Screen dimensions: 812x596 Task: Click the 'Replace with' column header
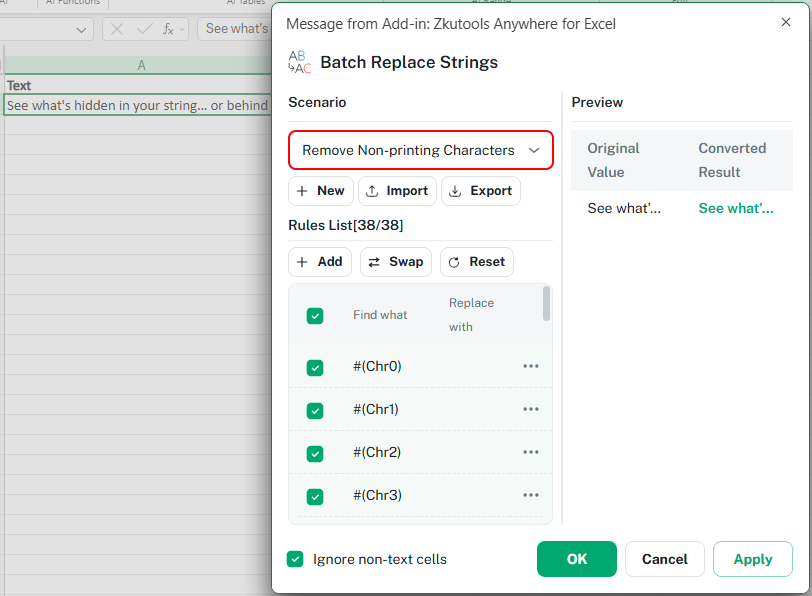tap(471, 315)
